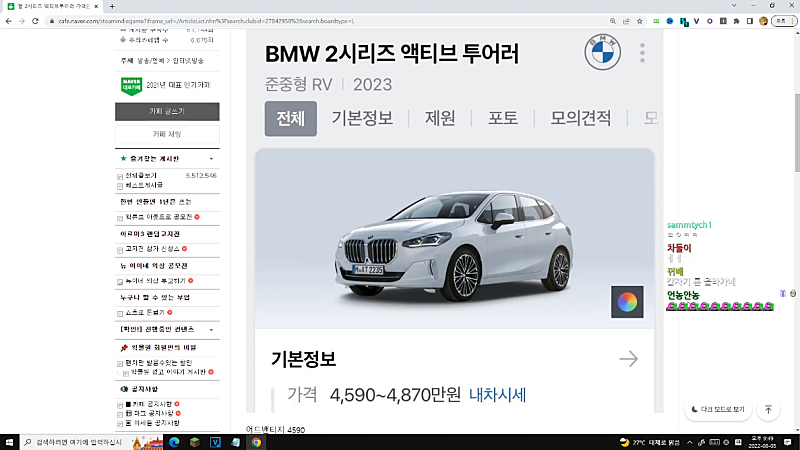Open the 전체글보기 board

click(141, 176)
